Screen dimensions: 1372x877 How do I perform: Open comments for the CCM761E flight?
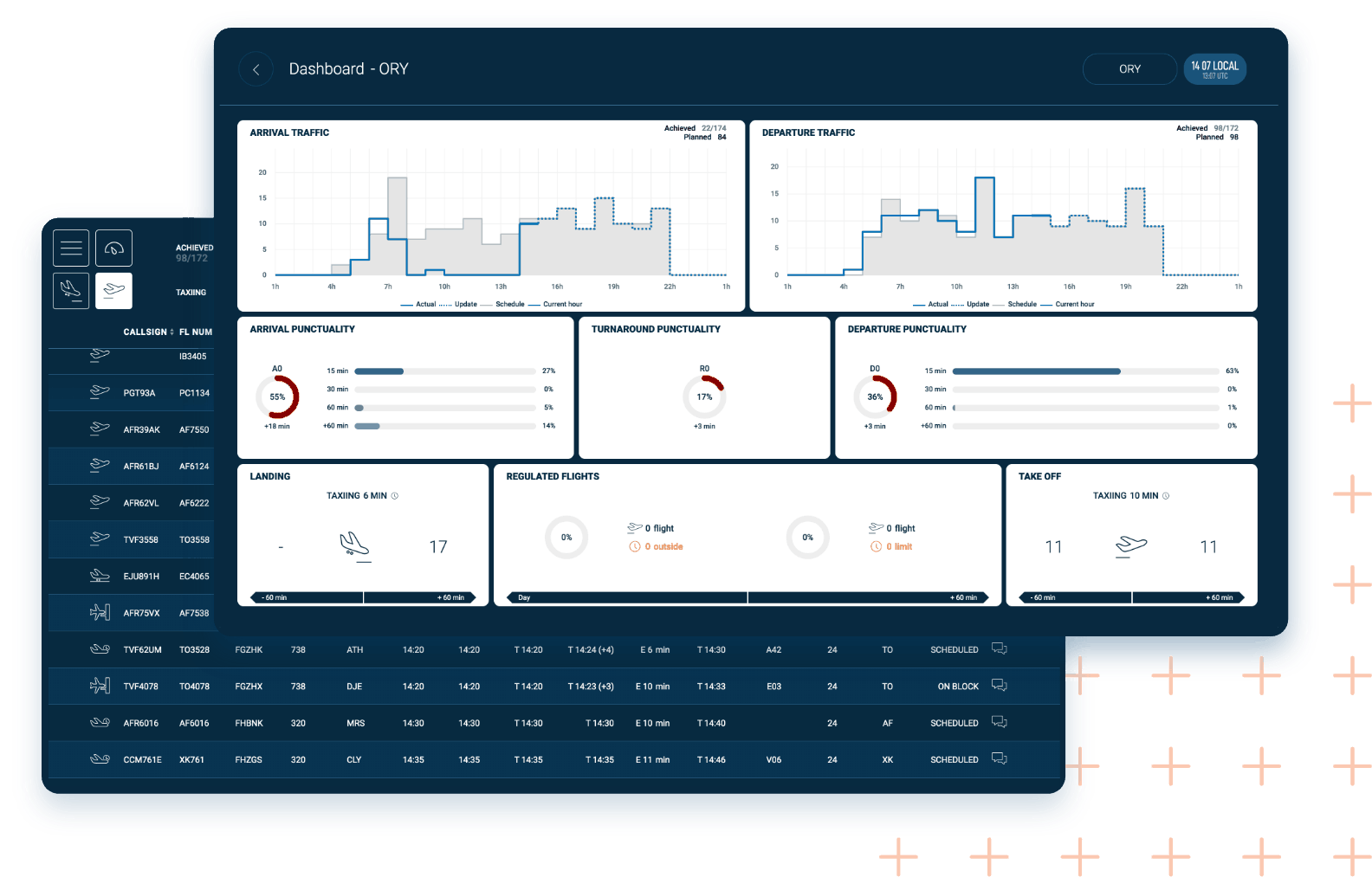pyautogui.click(x=999, y=758)
